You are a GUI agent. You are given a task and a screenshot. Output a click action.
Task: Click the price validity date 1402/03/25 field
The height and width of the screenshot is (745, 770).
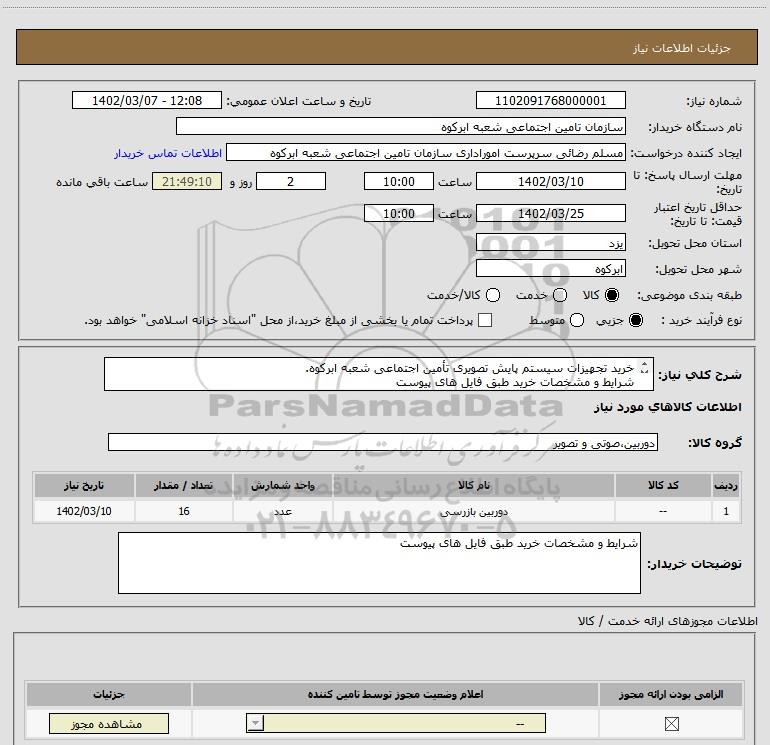[550, 213]
